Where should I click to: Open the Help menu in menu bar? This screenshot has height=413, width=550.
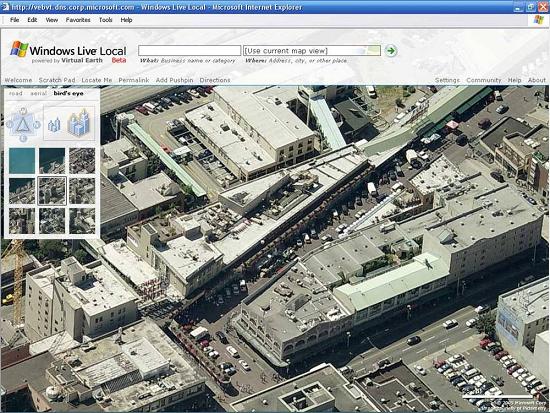pos(126,20)
